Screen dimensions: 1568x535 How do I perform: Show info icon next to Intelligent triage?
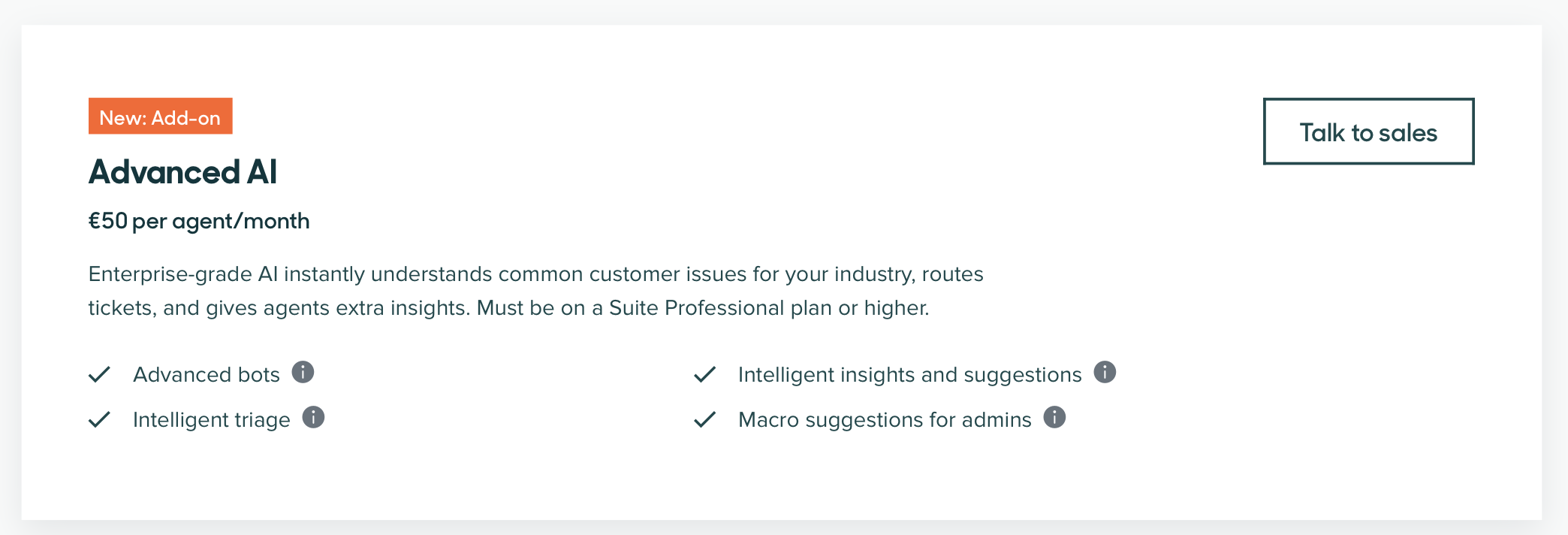click(313, 417)
